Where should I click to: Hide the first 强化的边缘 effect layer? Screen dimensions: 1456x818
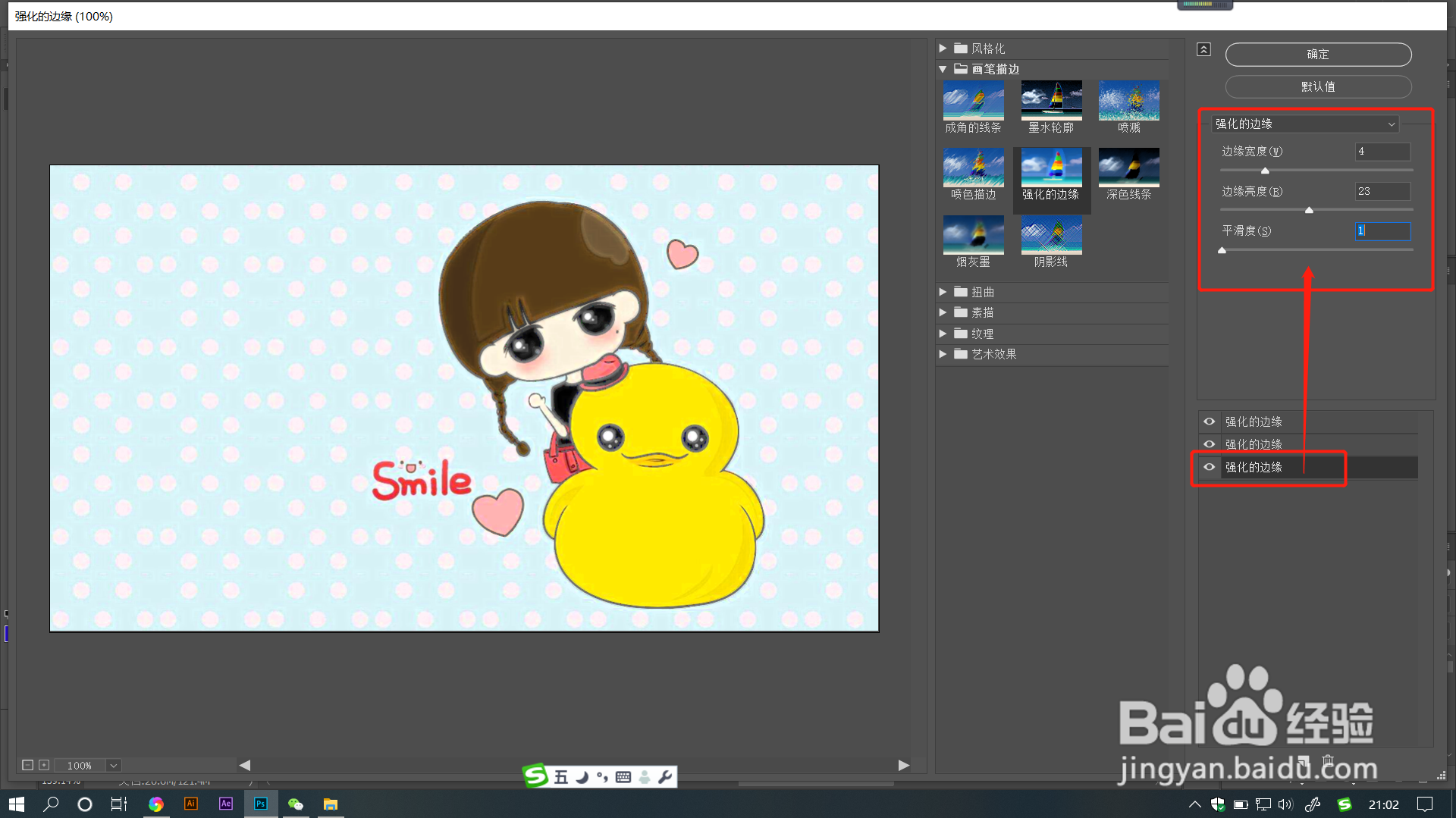(x=1210, y=422)
